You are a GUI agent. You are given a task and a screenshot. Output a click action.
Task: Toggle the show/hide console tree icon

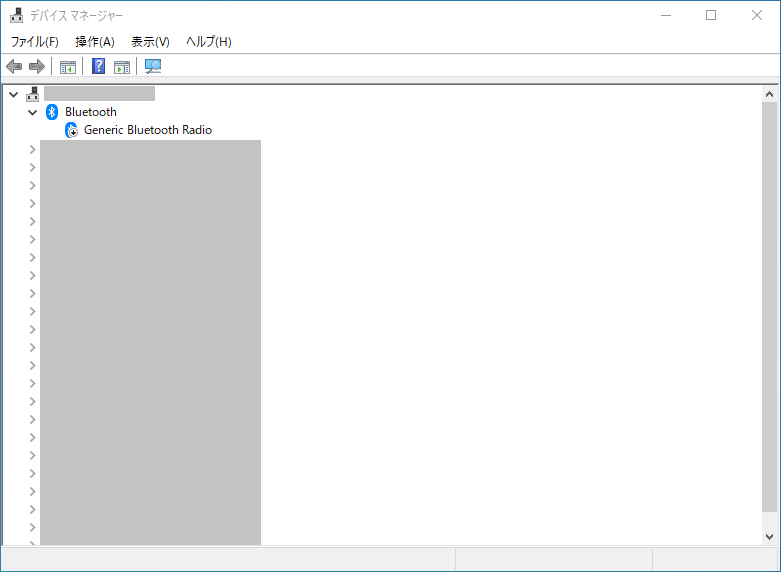point(68,67)
